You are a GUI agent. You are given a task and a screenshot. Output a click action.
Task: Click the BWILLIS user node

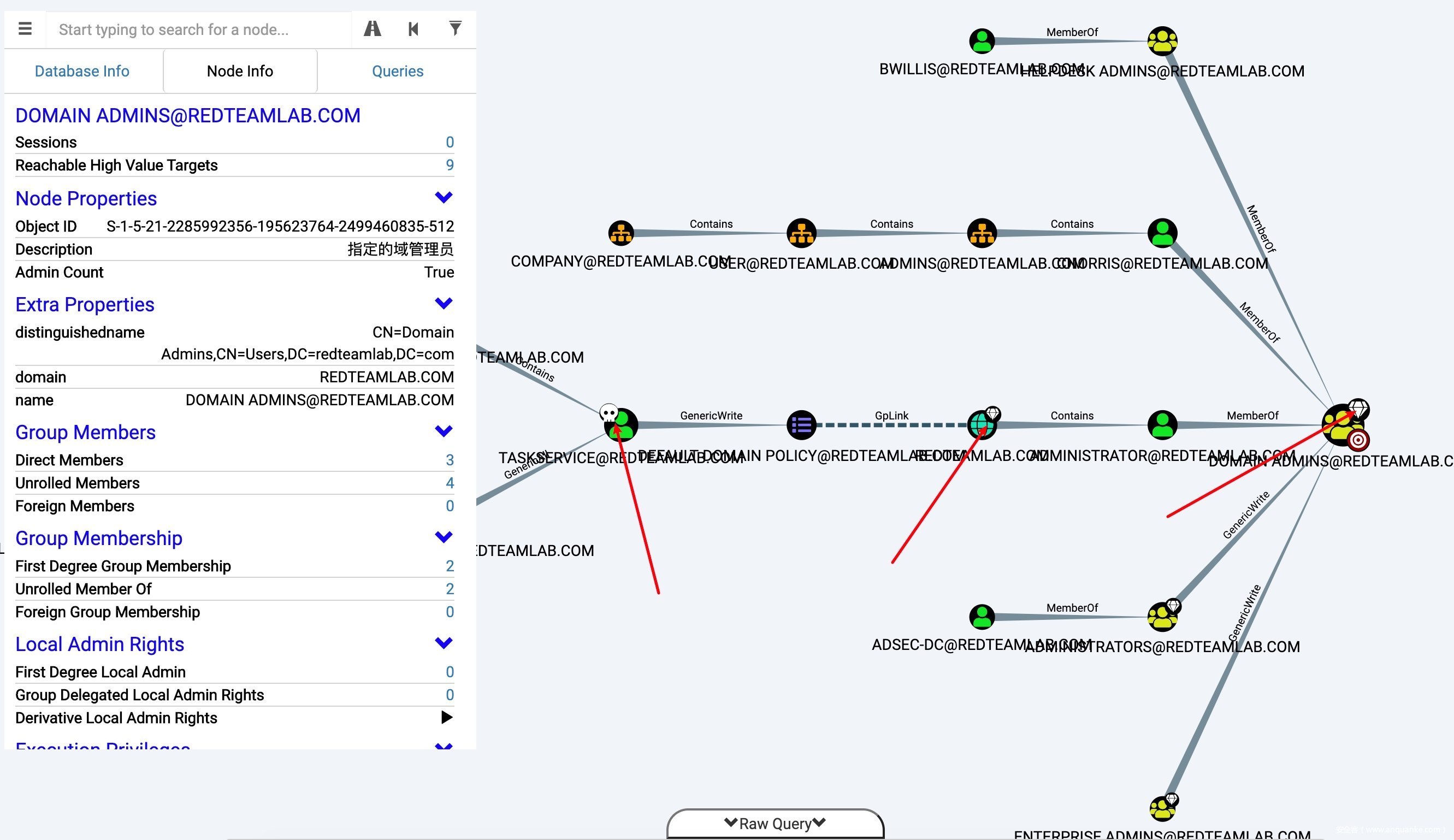pos(982,41)
